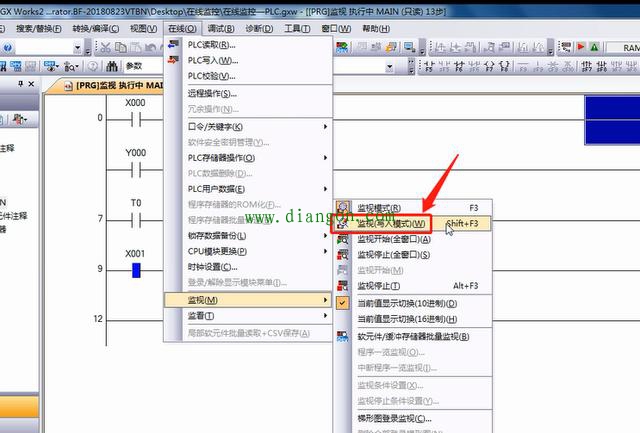Select 监视开始(全窗口) submenu entry

[413, 239]
